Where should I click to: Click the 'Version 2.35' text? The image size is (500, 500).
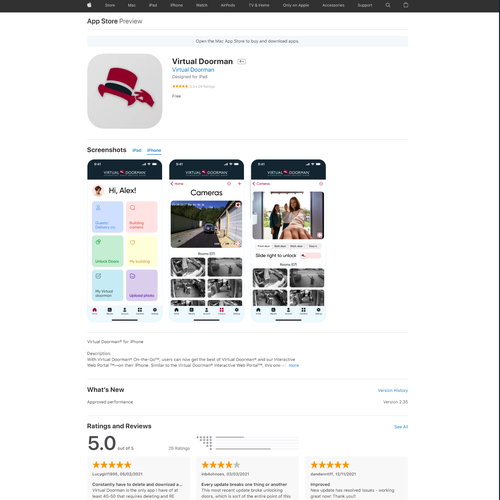pyautogui.click(x=395, y=402)
